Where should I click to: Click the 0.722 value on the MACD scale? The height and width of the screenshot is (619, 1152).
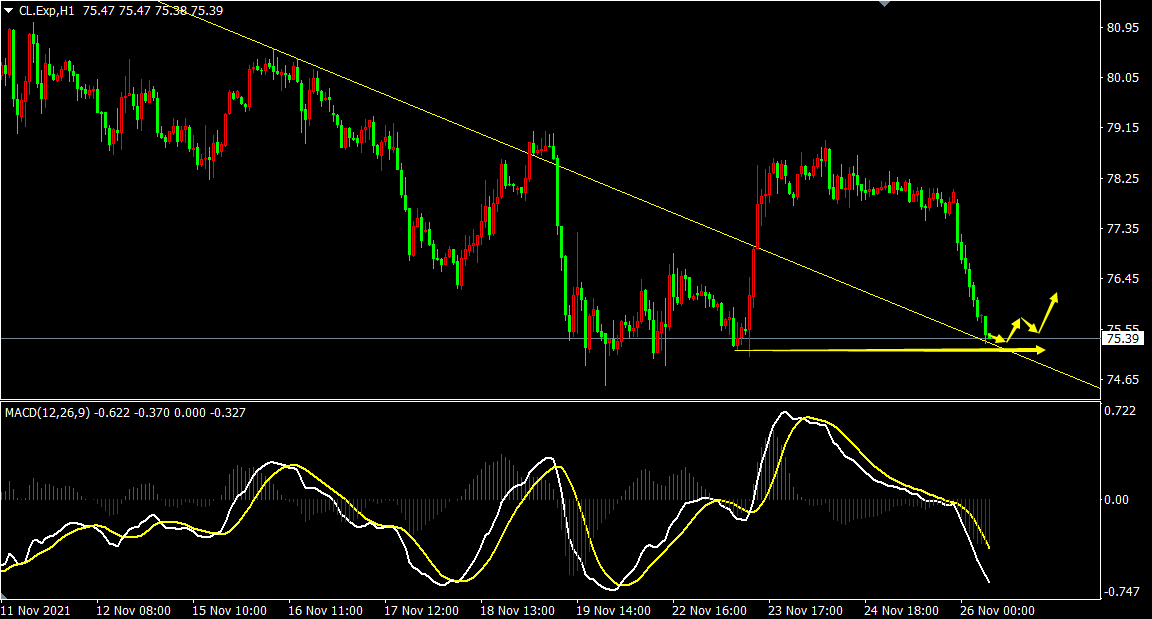[x=1121, y=411]
